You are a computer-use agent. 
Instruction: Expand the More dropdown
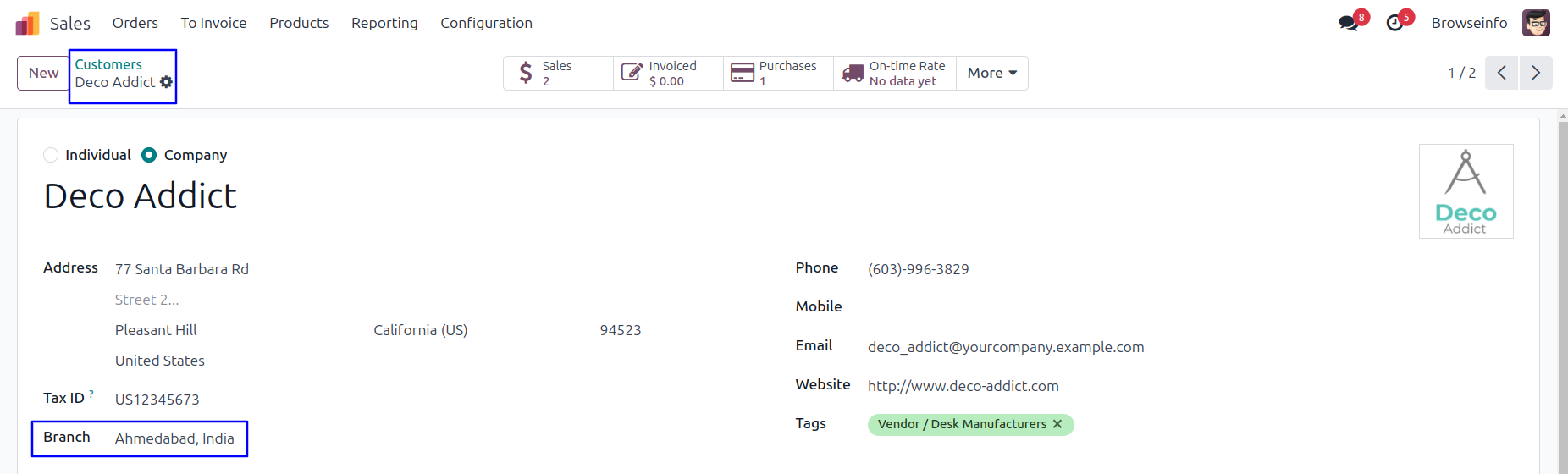tap(991, 73)
